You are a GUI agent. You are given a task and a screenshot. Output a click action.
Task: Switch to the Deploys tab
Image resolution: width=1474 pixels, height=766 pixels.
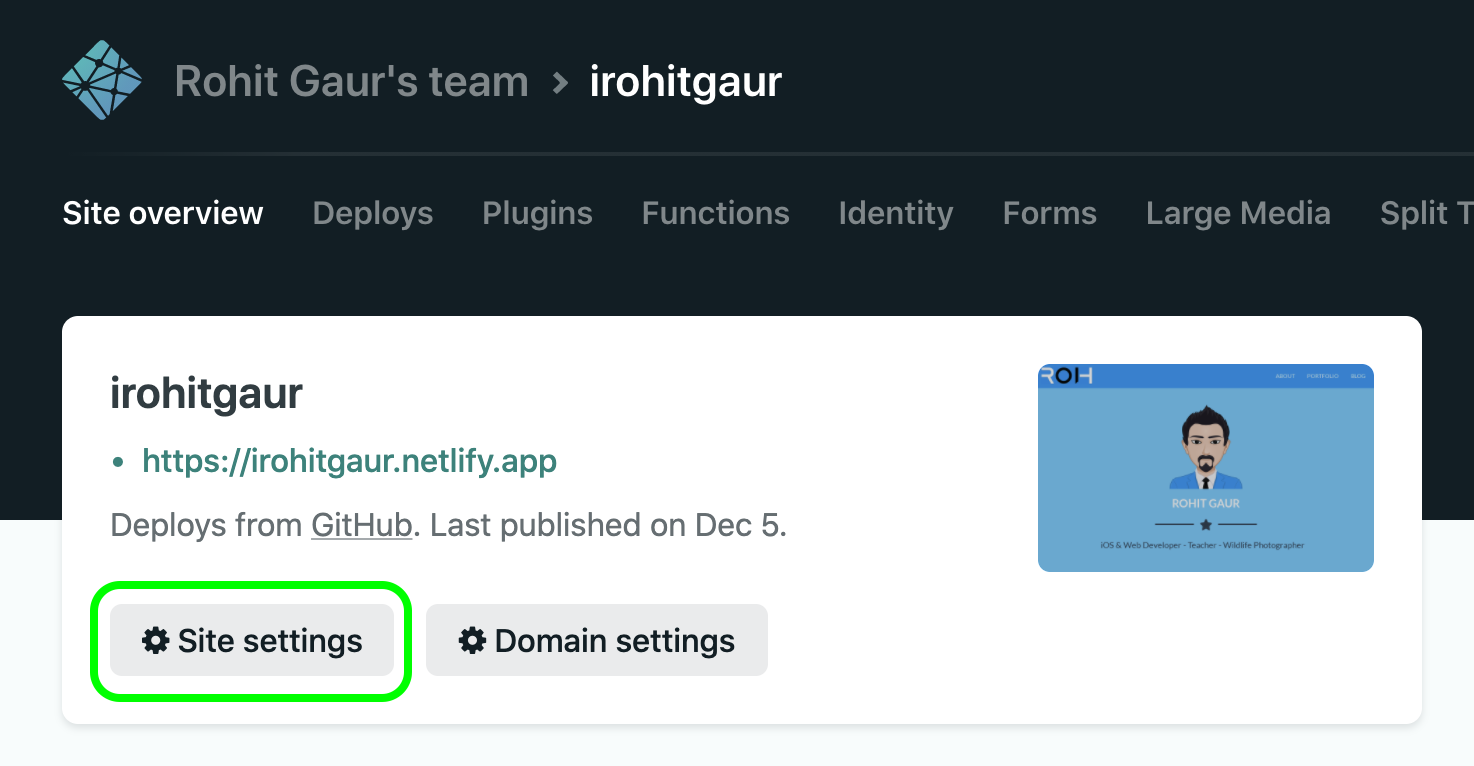tap(373, 213)
